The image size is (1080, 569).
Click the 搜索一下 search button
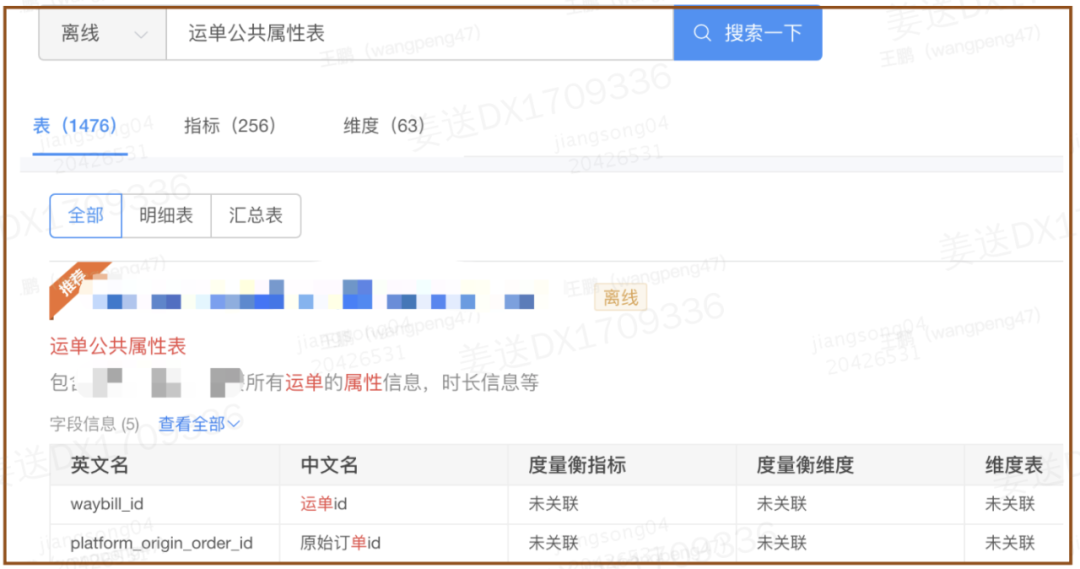(747, 33)
